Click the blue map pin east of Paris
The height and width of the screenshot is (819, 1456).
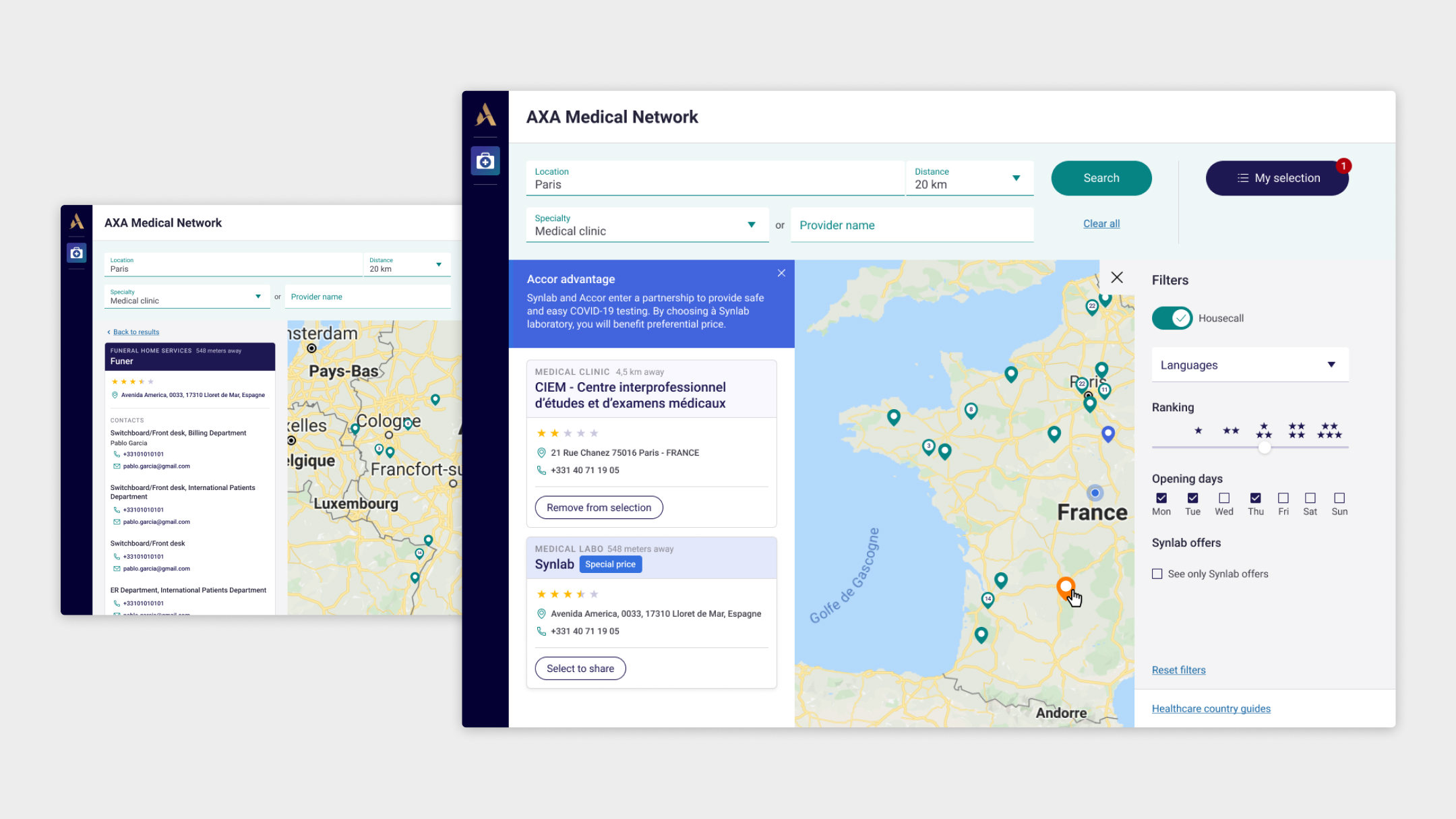point(1108,434)
